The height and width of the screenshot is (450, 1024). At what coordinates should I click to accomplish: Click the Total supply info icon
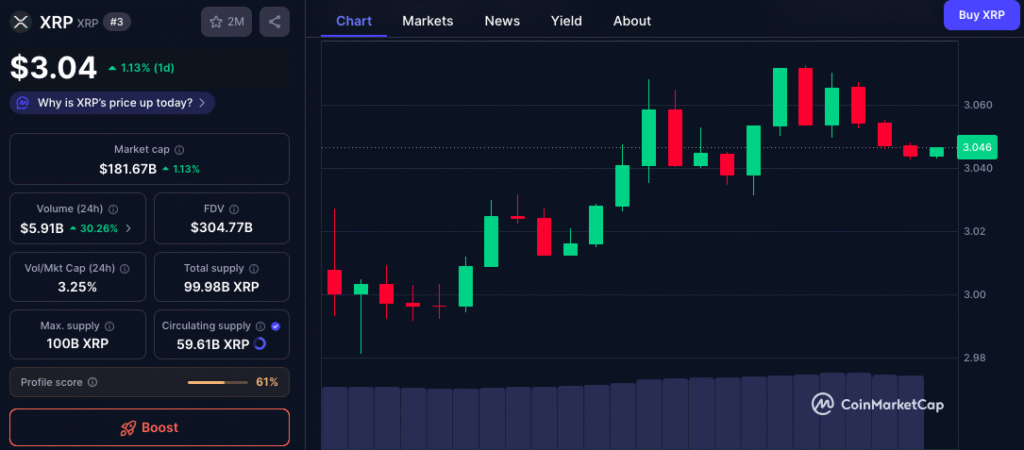click(254, 269)
